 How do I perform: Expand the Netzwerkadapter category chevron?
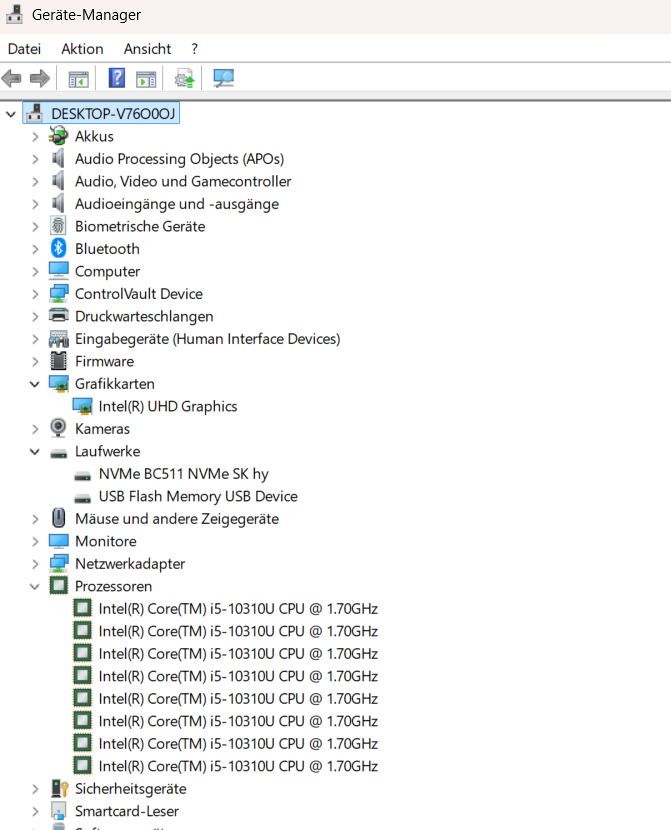pos(35,564)
